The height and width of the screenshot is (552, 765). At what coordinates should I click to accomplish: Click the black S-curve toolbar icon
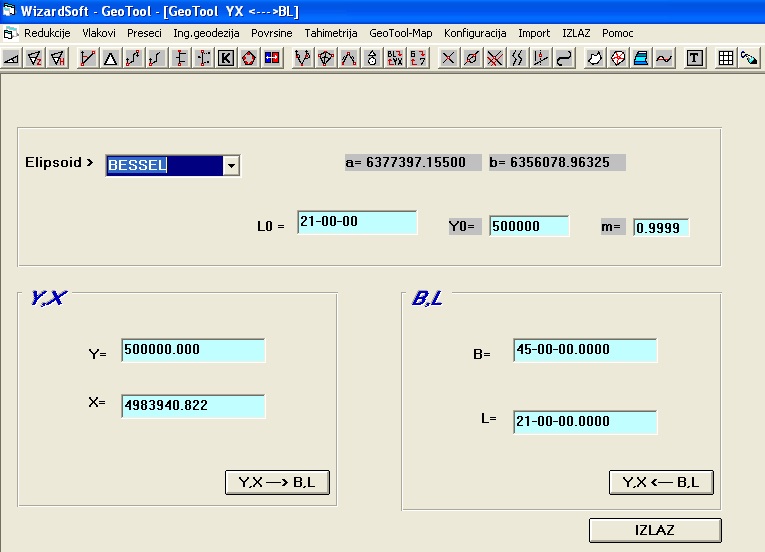point(564,59)
